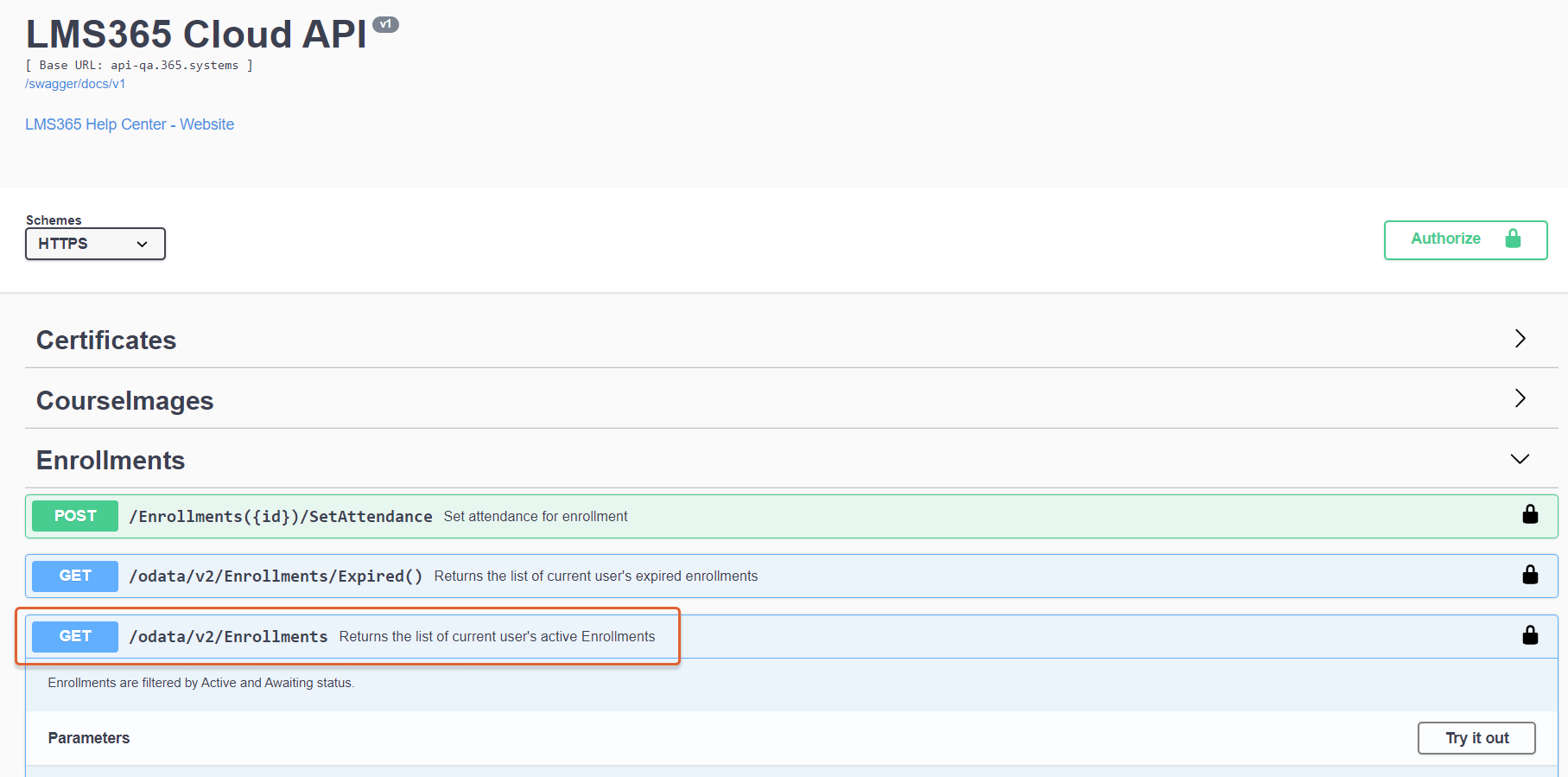Click the lock icon on Enrollments/Expired() row

(1530, 575)
